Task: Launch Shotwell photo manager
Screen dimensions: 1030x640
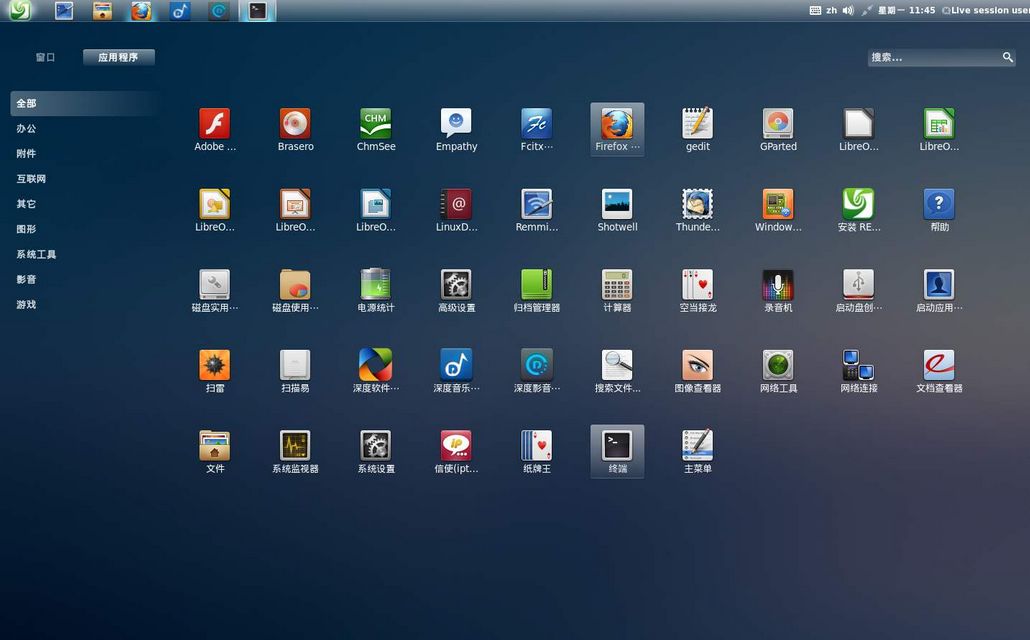Action: pos(617,205)
